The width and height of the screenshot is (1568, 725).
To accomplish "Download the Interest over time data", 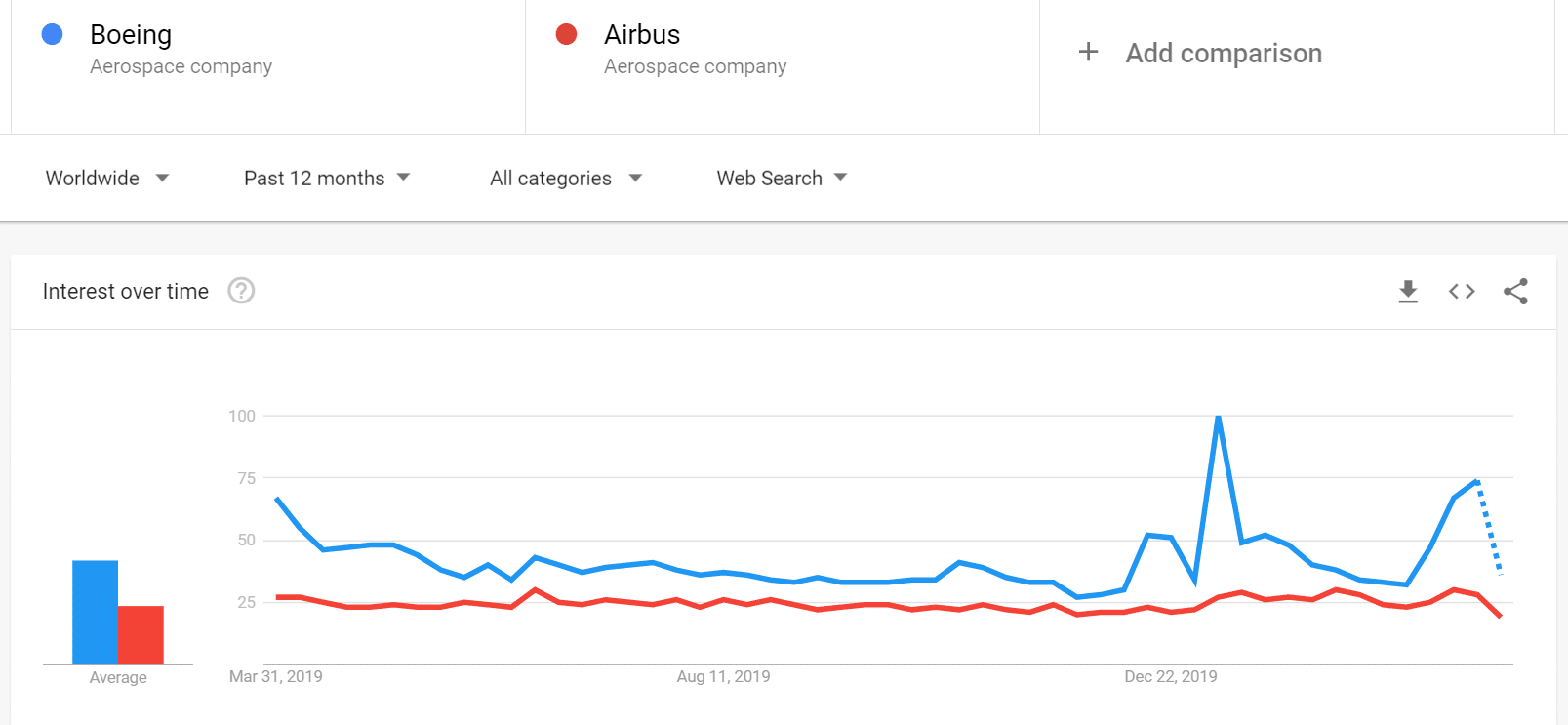I will pos(1407,291).
